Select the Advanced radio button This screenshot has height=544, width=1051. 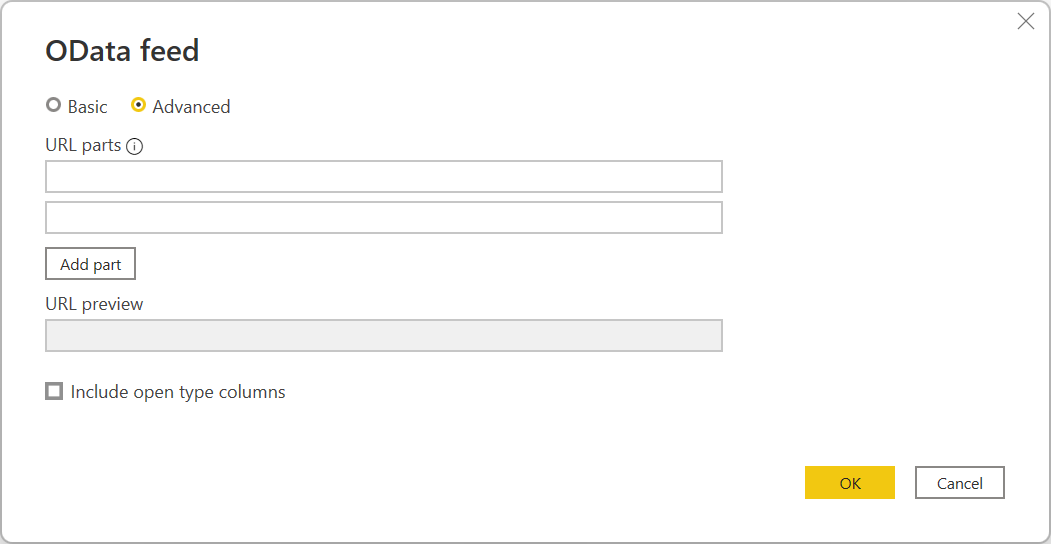pos(139,105)
